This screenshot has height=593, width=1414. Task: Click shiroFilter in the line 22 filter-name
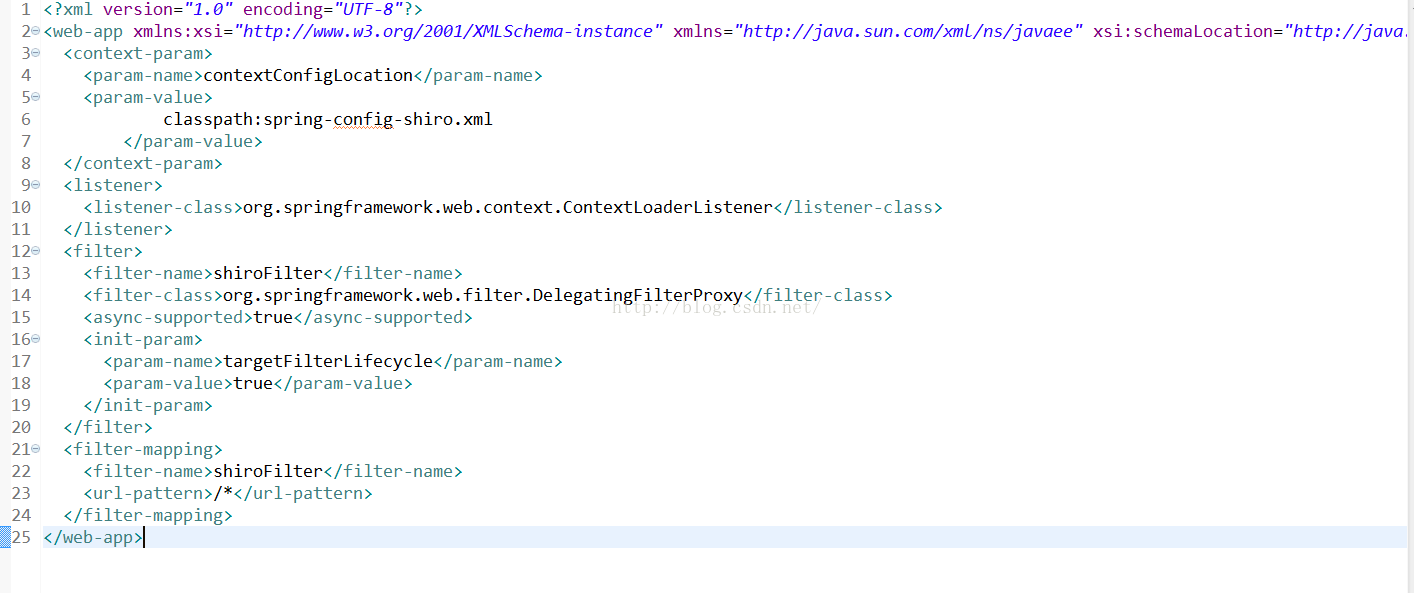268,471
